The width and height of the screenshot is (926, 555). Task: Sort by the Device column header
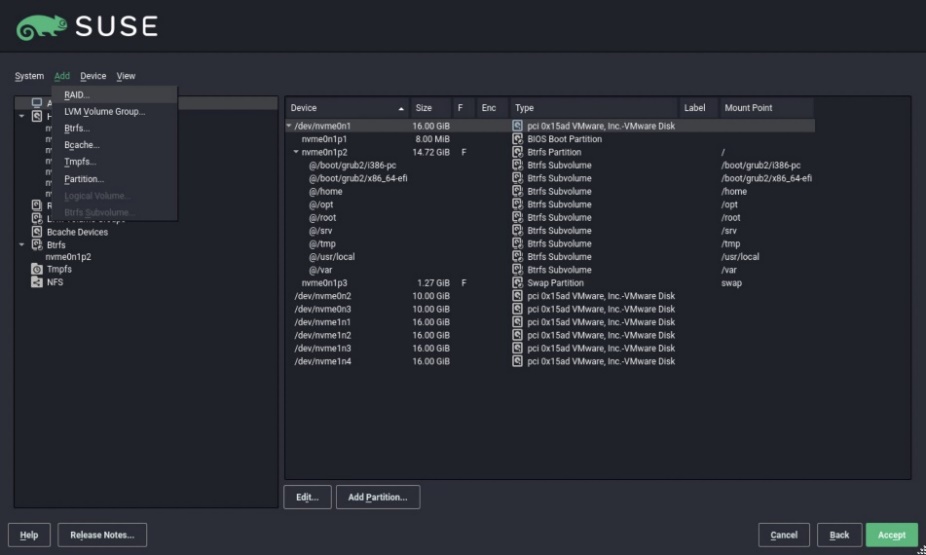pos(347,108)
